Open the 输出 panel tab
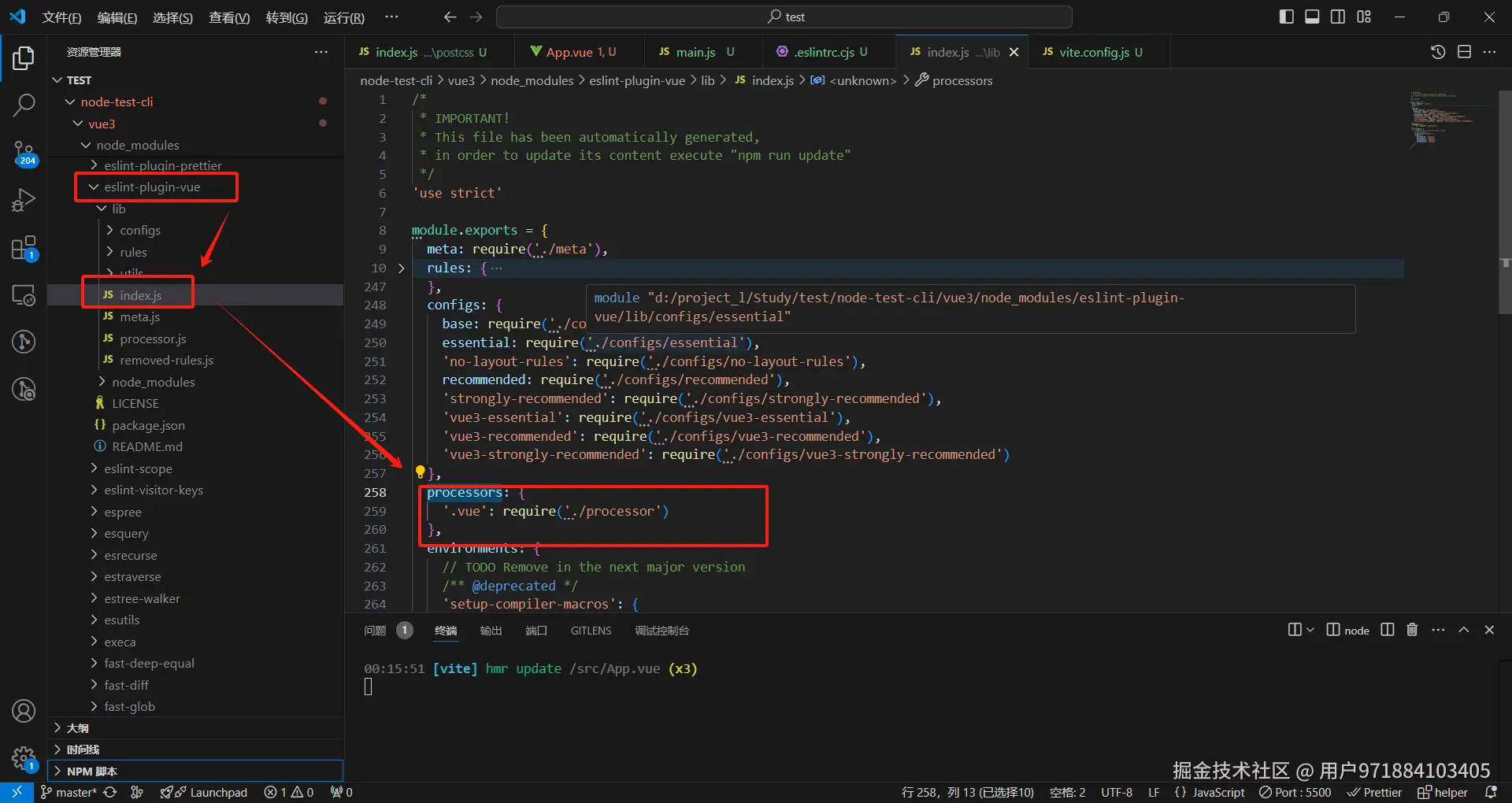Image resolution: width=1512 pixels, height=803 pixels. click(x=491, y=631)
